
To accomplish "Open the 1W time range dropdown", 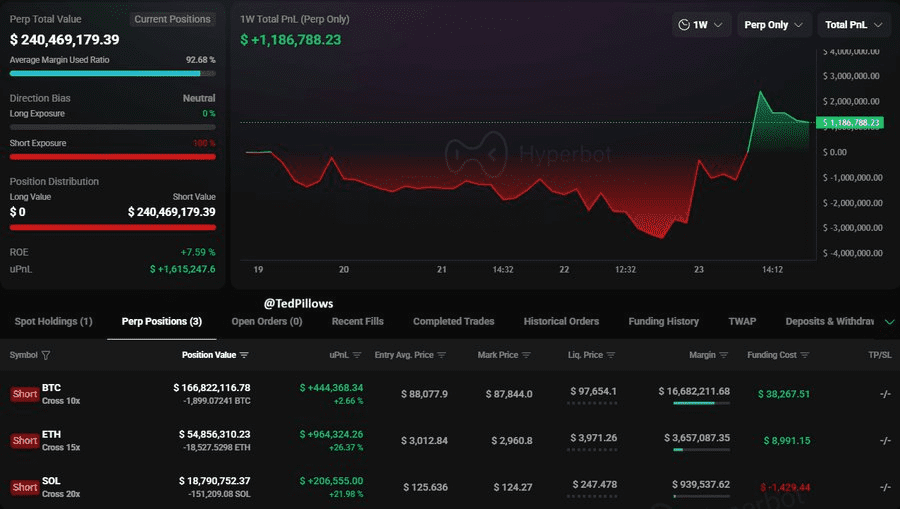I will click(702, 25).
